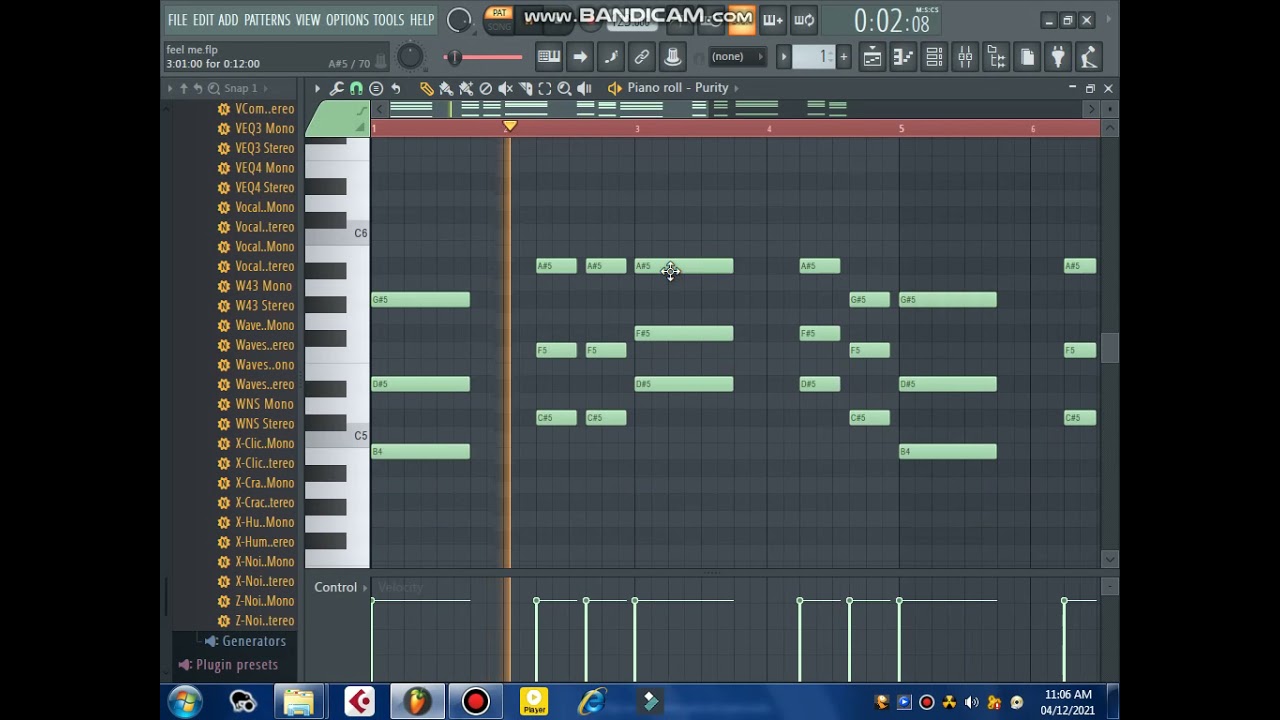Open the piano roll main menu arrow
The width and height of the screenshot is (1280, 720).
[x=317, y=88]
